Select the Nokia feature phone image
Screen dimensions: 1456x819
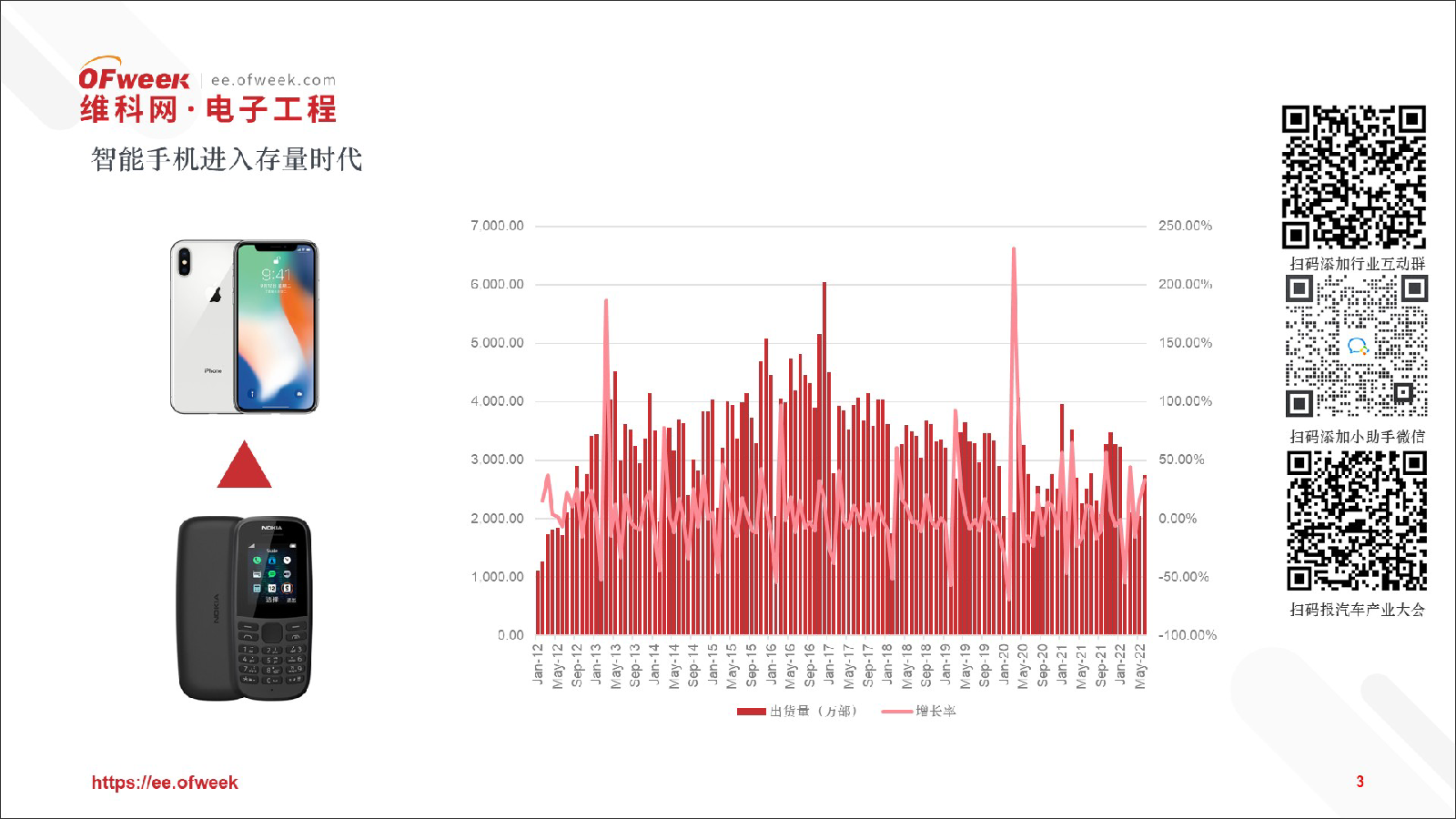point(244,609)
